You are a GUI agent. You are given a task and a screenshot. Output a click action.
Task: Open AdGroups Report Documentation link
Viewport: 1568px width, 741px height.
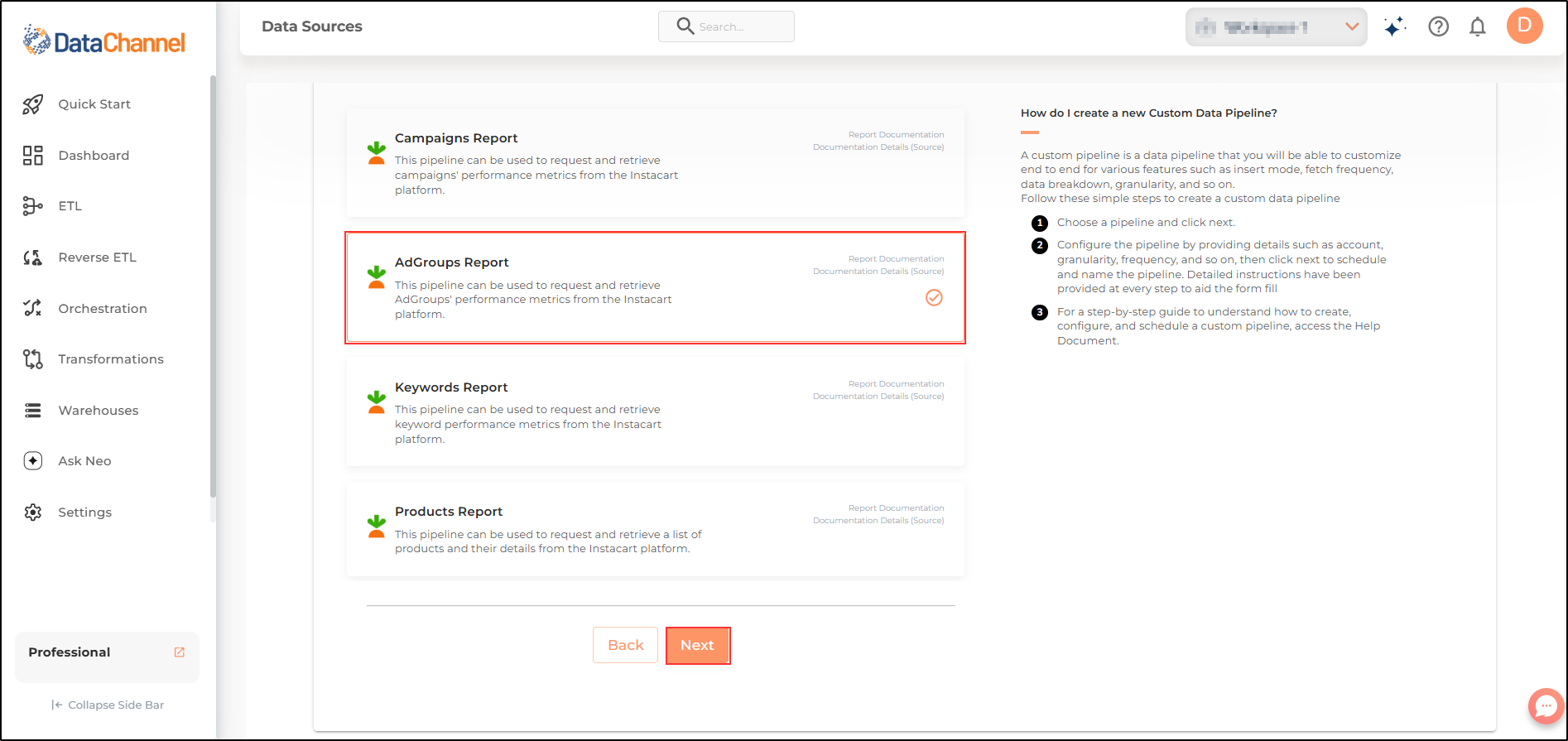click(896, 258)
